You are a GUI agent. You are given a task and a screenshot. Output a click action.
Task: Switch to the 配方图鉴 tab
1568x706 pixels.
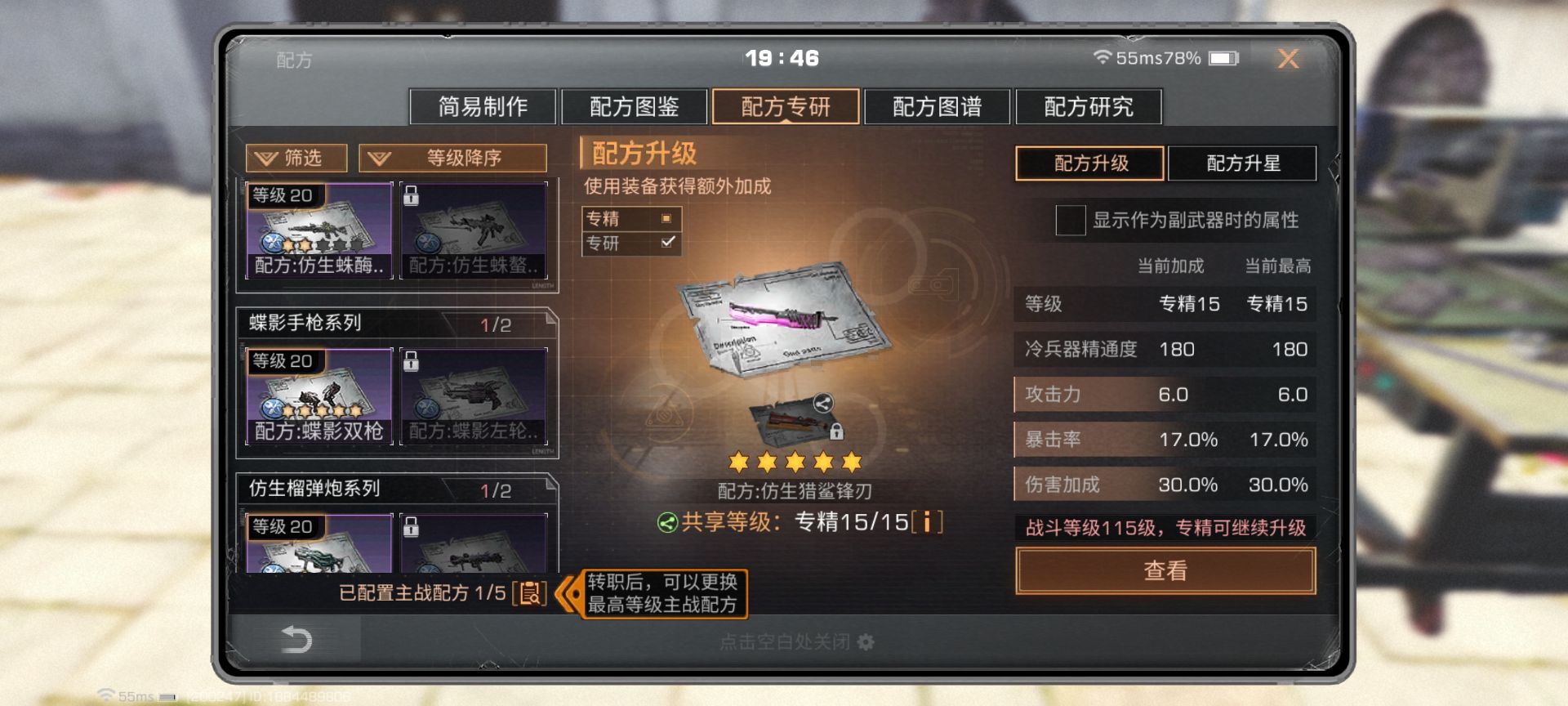coord(635,106)
